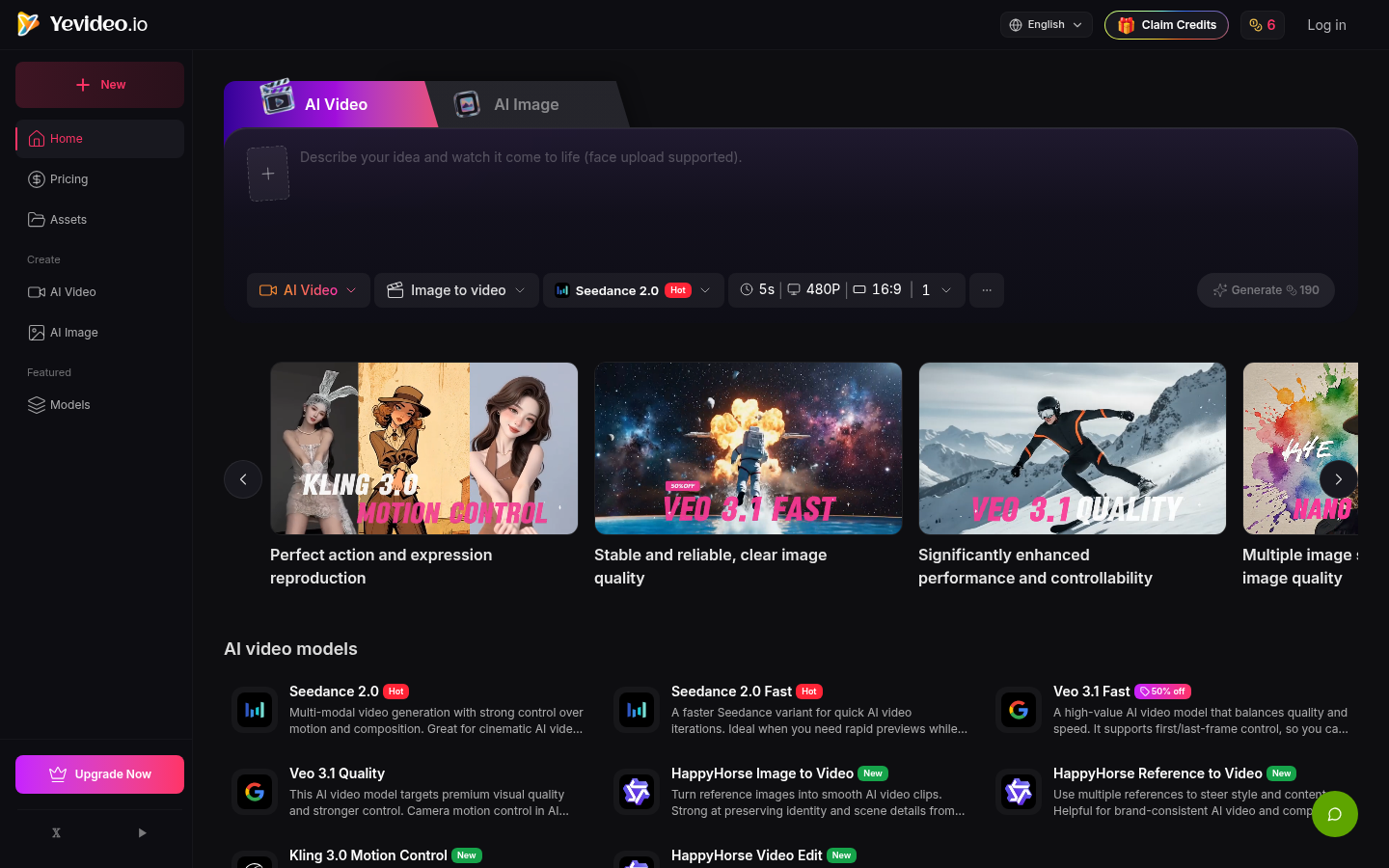Click the HappyHorse Image to Video icon
1389x868 pixels.
[x=637, y=793]
